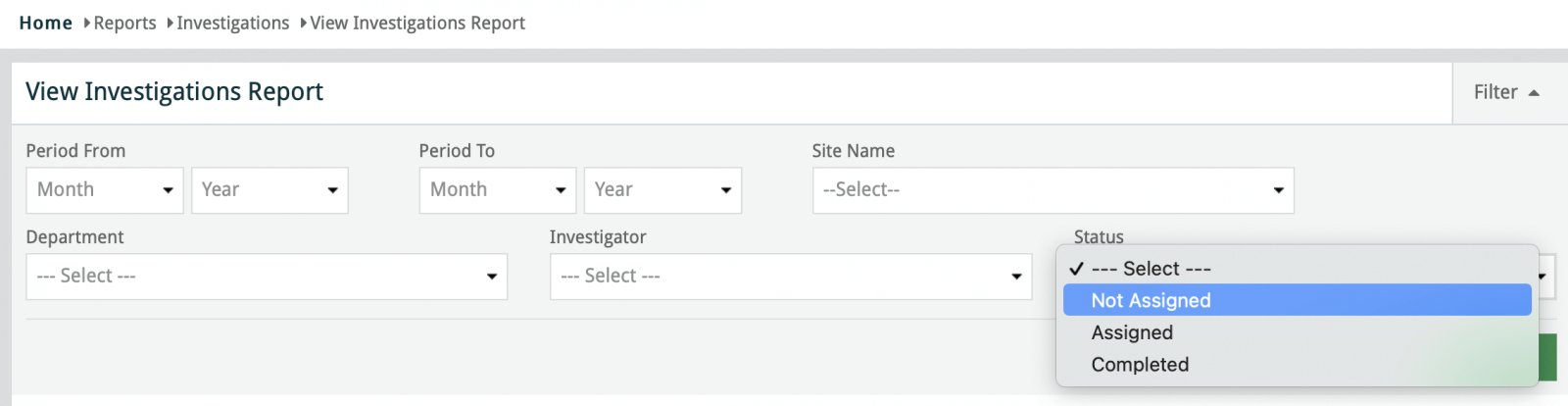The image size is (1568, 406).
Task: Click the Investigator dropdown arrow
Action: 1016,277
